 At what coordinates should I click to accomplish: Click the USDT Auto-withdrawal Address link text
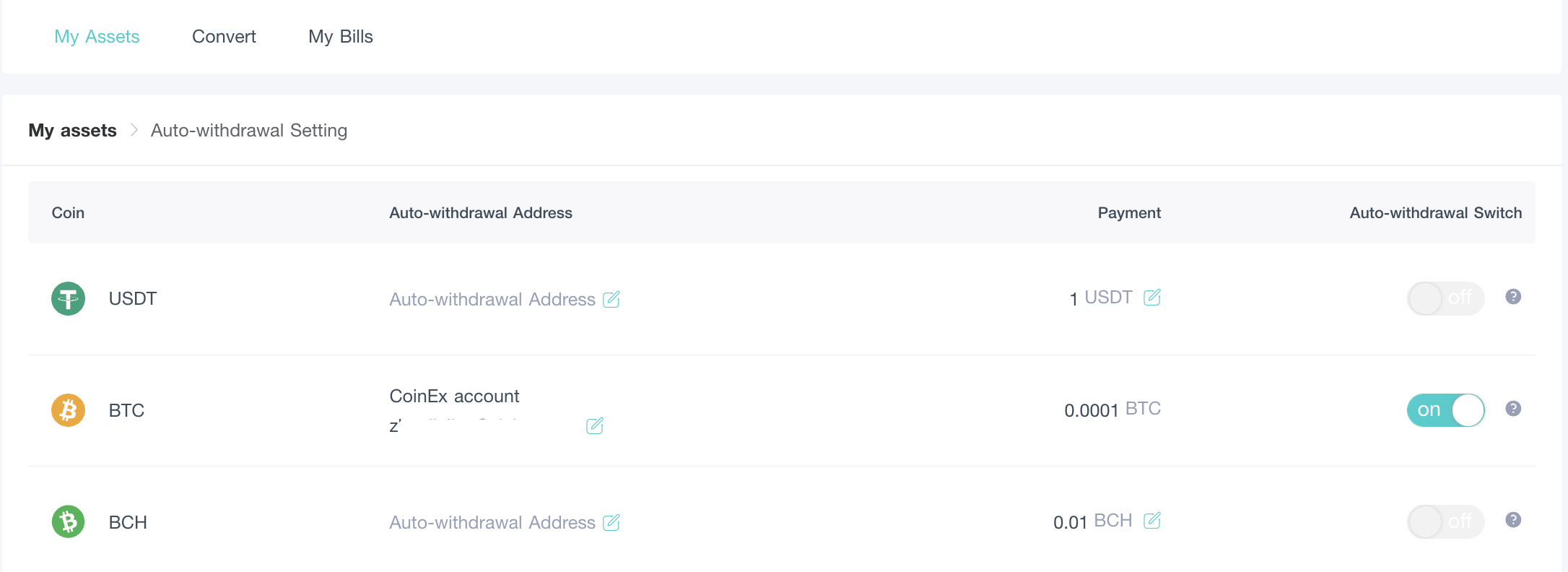pos(492,299)
